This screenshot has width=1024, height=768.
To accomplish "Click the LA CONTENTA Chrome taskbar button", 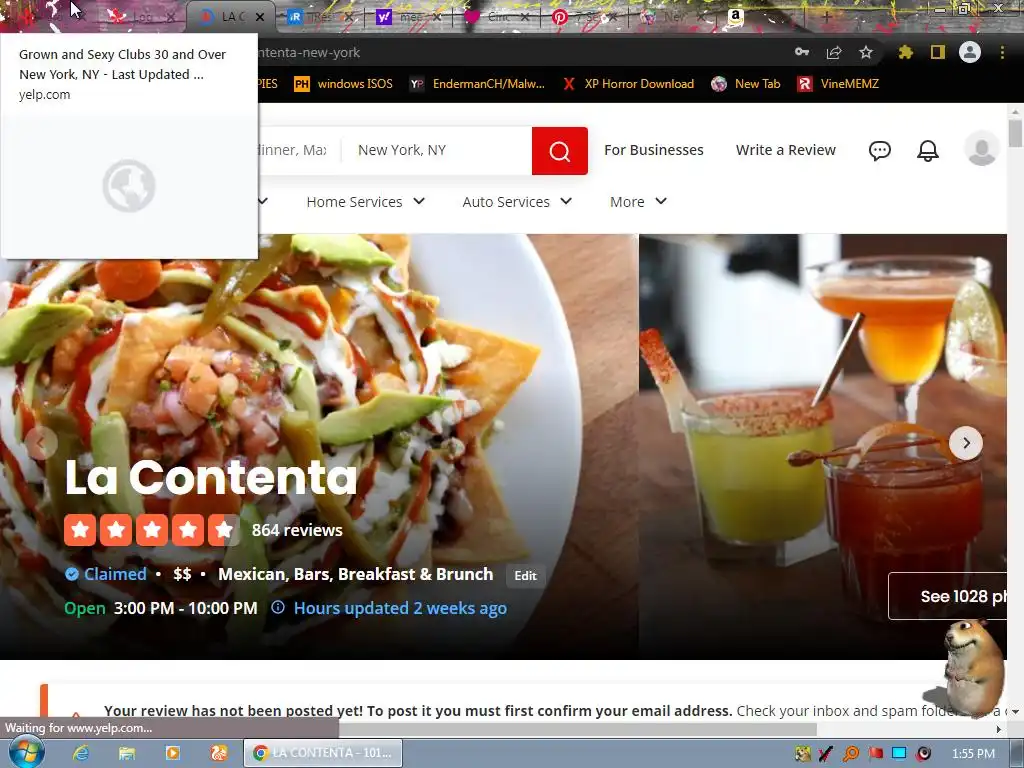I will coord(323,753).
